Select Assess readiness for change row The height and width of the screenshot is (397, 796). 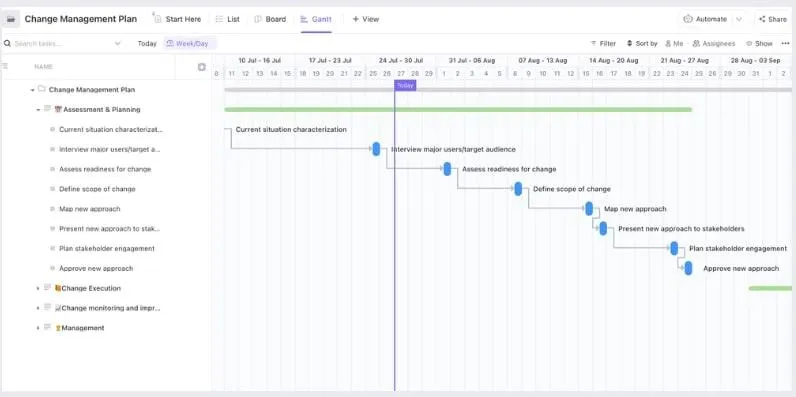(106, 169)
